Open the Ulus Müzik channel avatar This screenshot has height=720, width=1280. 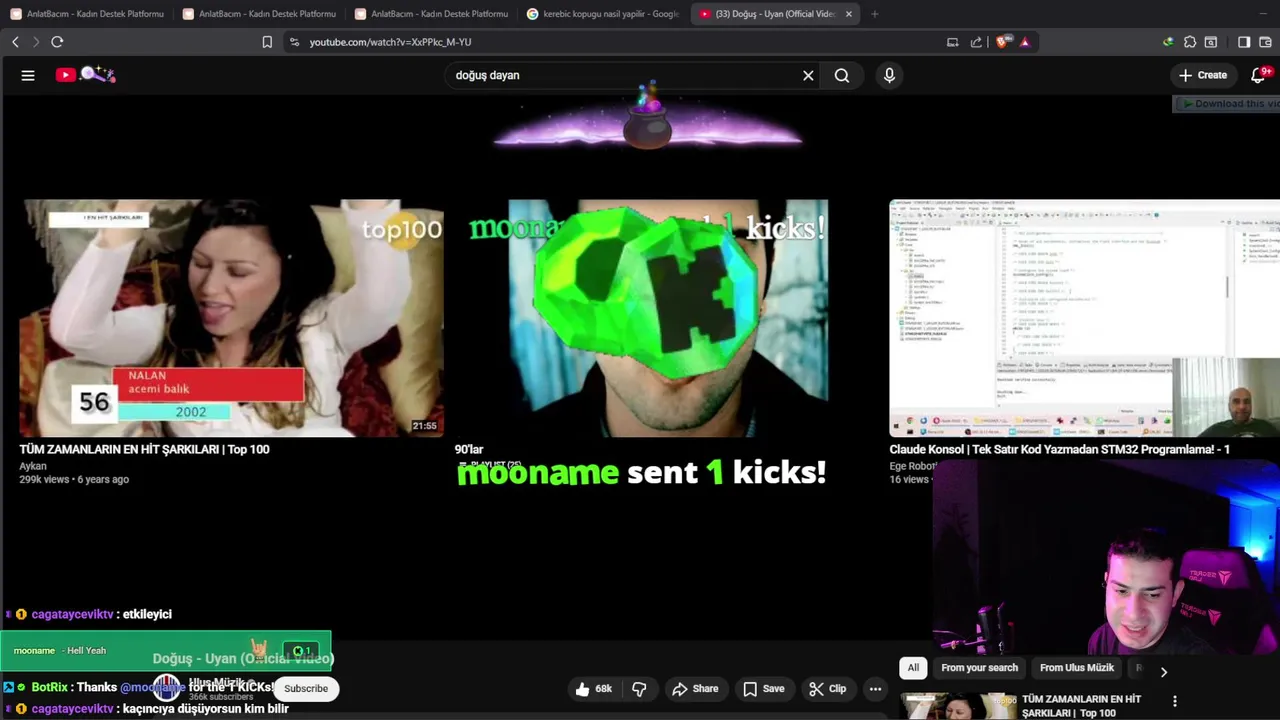168,689
